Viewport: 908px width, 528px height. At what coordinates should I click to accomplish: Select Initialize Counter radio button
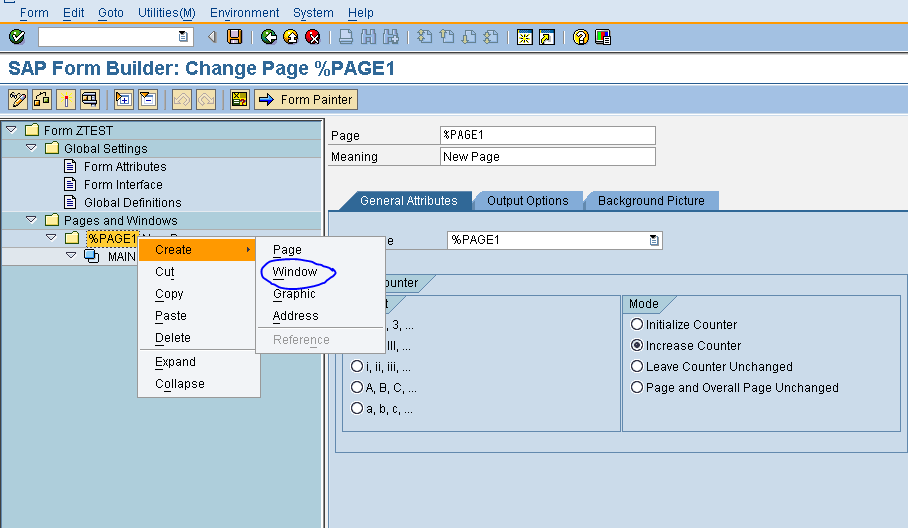tap(636, 324)
